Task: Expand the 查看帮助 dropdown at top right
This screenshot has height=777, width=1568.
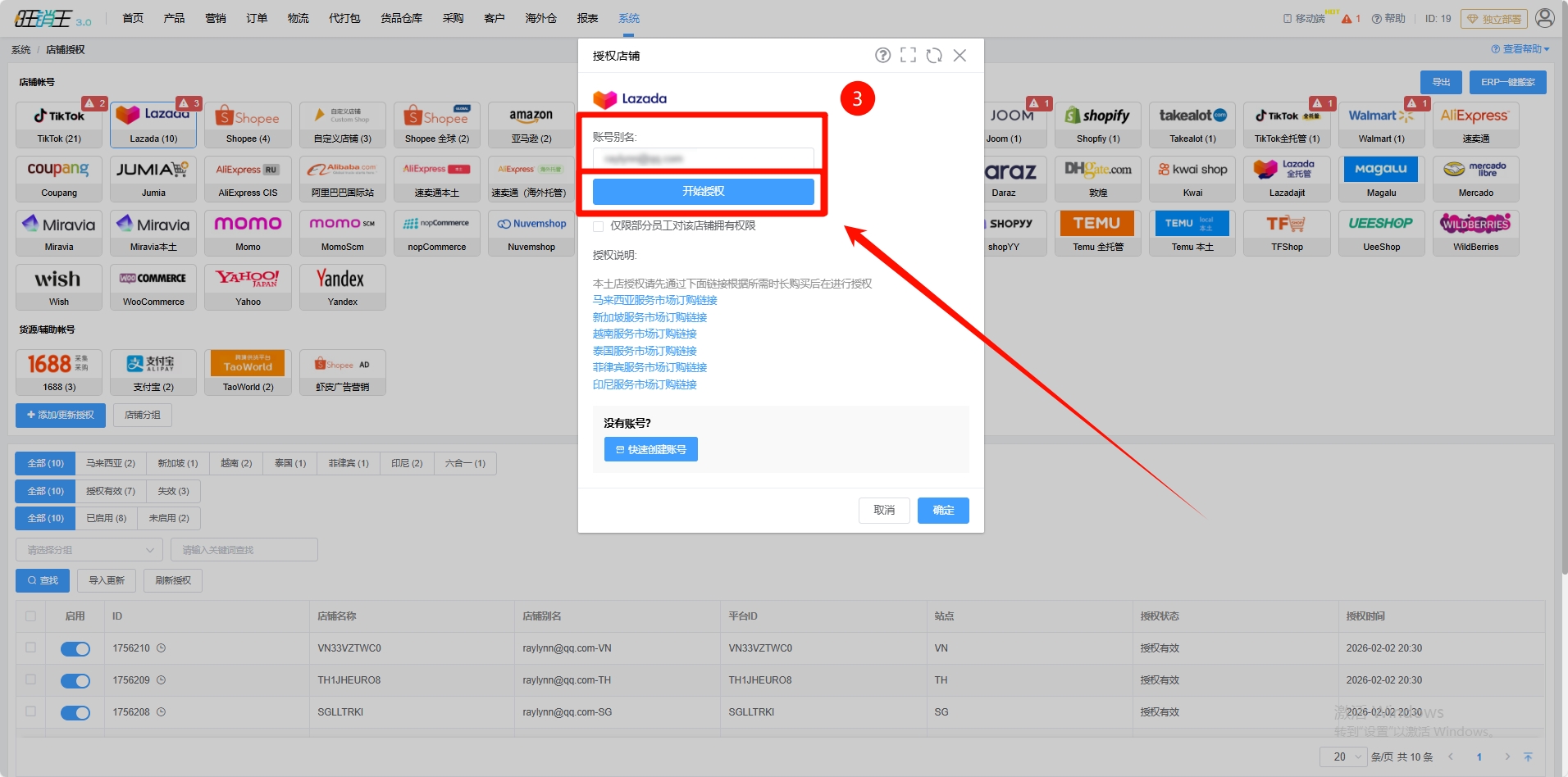Action: (1520, 49)
